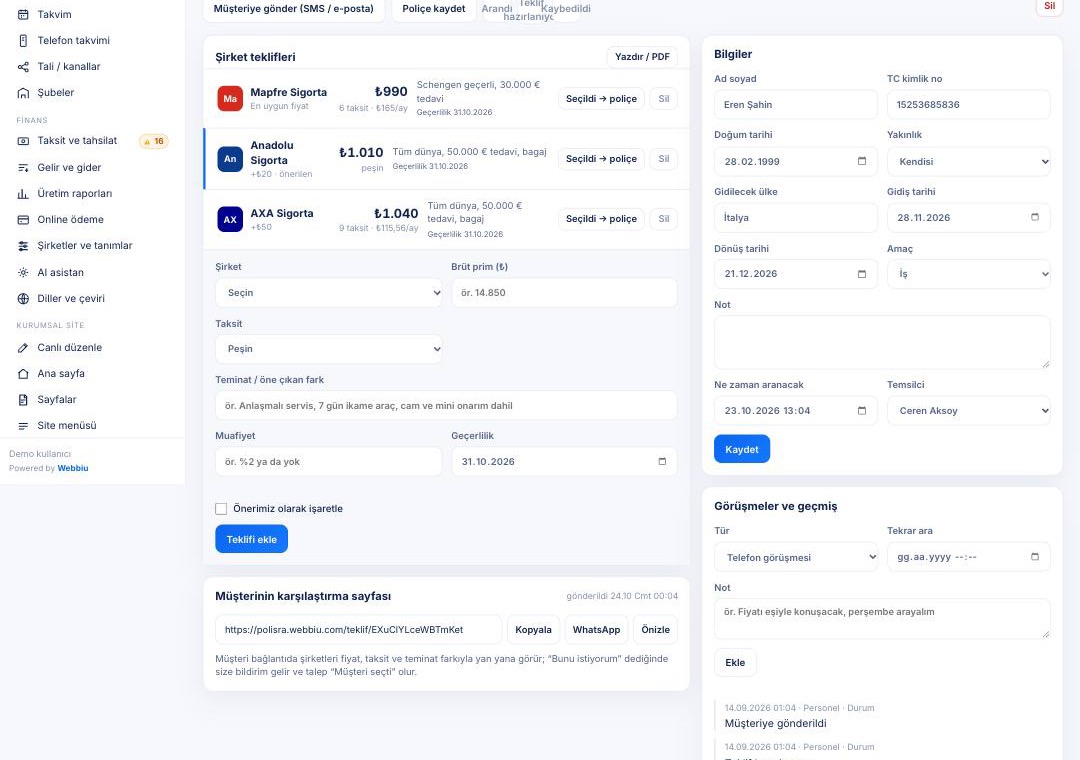
Task: Expand the Şirket dropdown
Action: [x=329, y=293]
